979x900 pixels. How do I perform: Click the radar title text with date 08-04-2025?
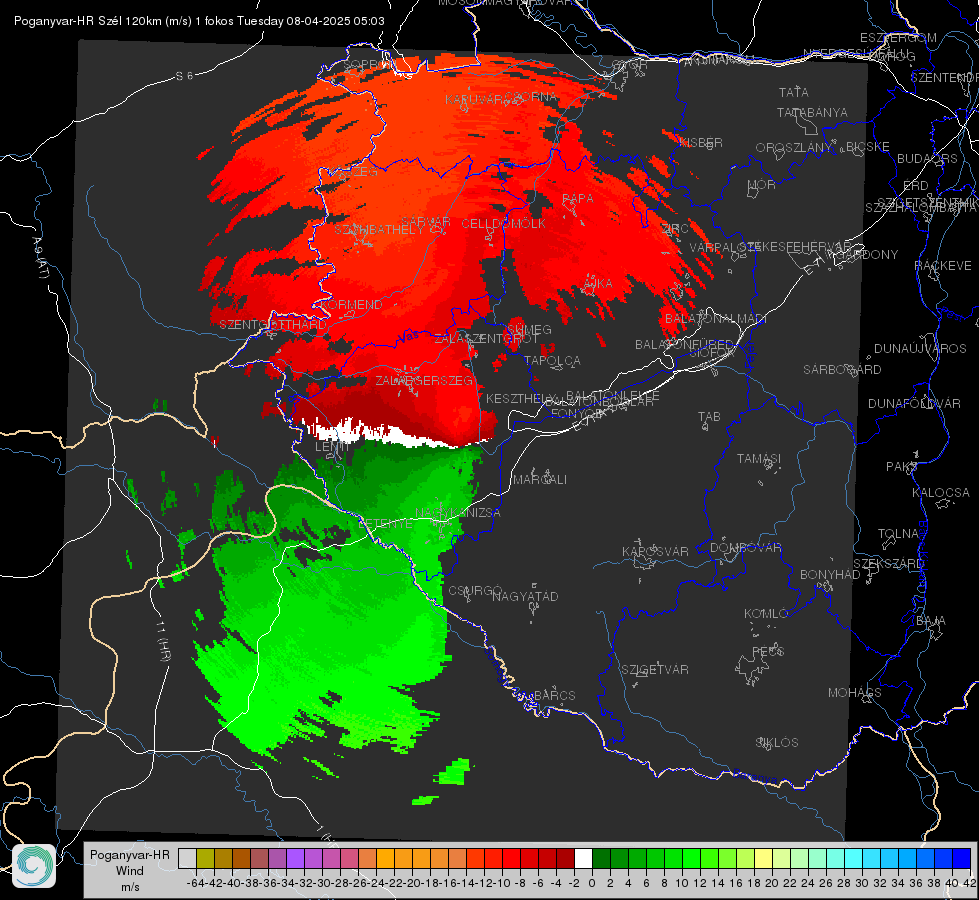click(x=199, y=21)
